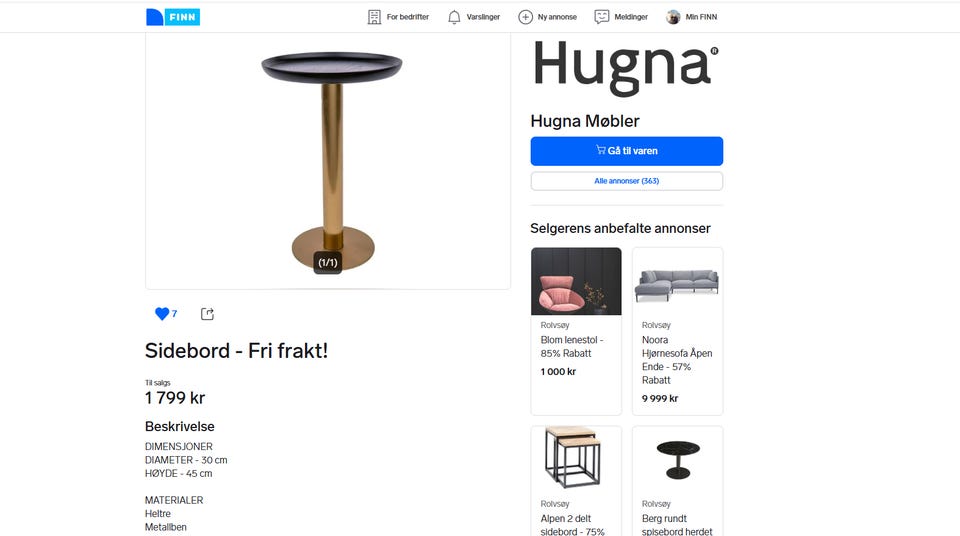This screenshot has width=960, height=536.
Task: Select Blom lenestol - 85% Rabatt title
Action: click(x=572, y=347)
